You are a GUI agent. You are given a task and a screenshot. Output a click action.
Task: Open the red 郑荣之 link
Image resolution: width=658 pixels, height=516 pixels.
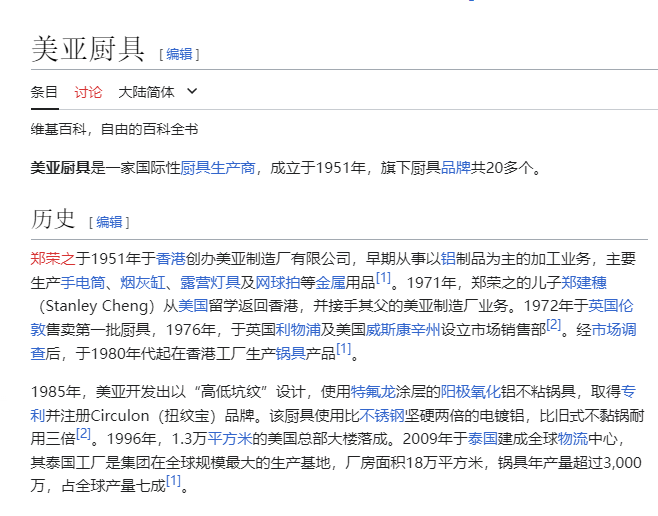tap(53, 258)
